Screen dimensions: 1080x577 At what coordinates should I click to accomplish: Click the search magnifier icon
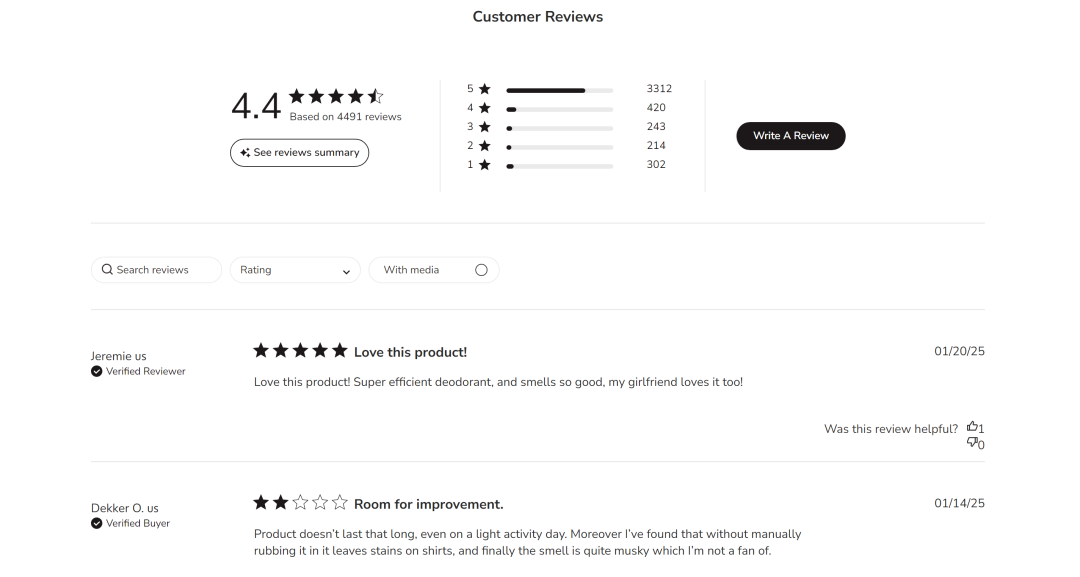[107, 270]
